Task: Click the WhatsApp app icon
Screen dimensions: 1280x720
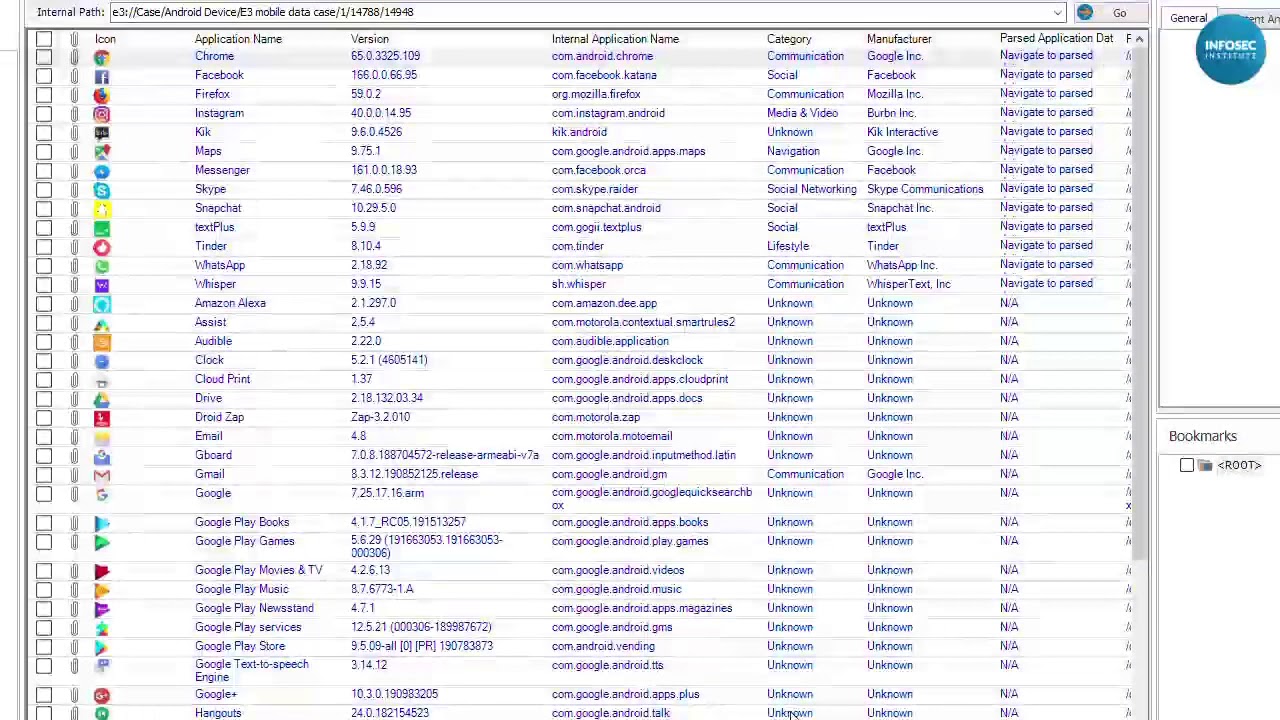Action: click(x=101, y=266)
